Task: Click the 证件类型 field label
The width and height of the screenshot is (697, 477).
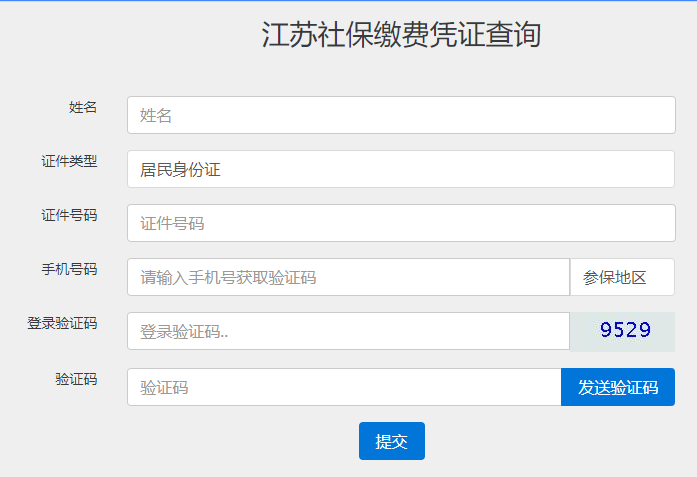Action: pyautogui.click(x=69, y=161)
